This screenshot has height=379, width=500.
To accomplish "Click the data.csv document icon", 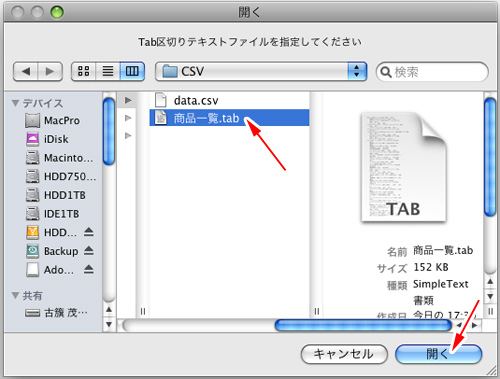I will [161, 100].
